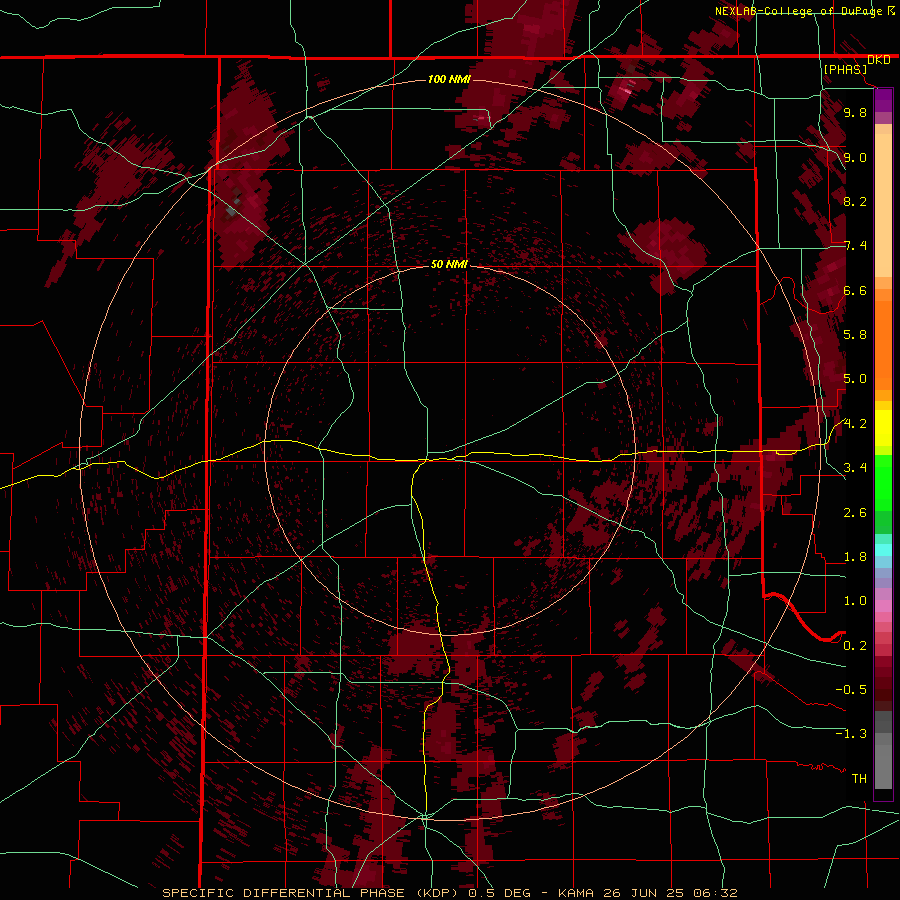Click the 0.2 value on color scale
This screenshot has height=900, width=900.
pyautogui.click(x=855, y=646)
